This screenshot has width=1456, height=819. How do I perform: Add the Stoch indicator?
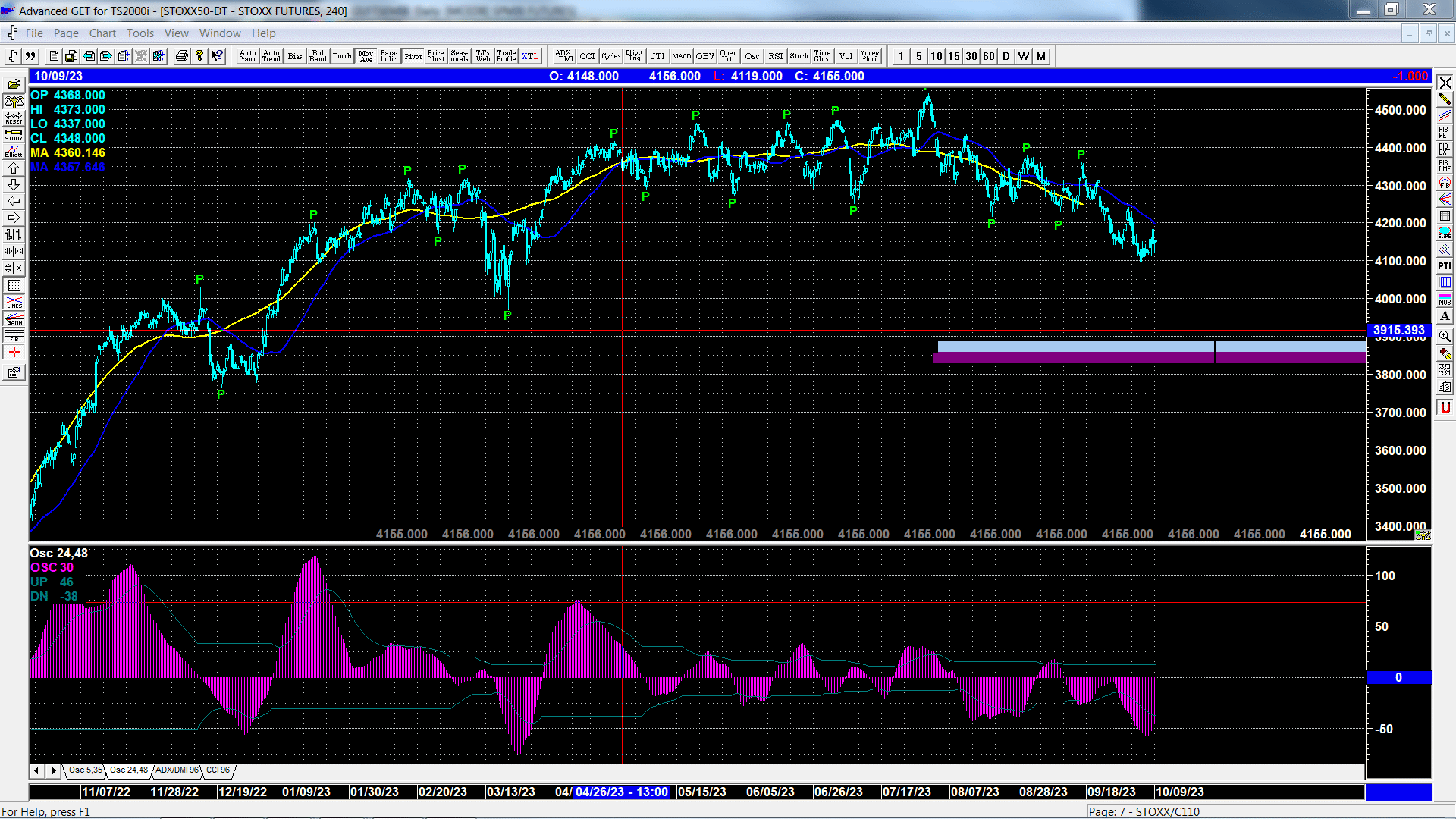[799, 56]
